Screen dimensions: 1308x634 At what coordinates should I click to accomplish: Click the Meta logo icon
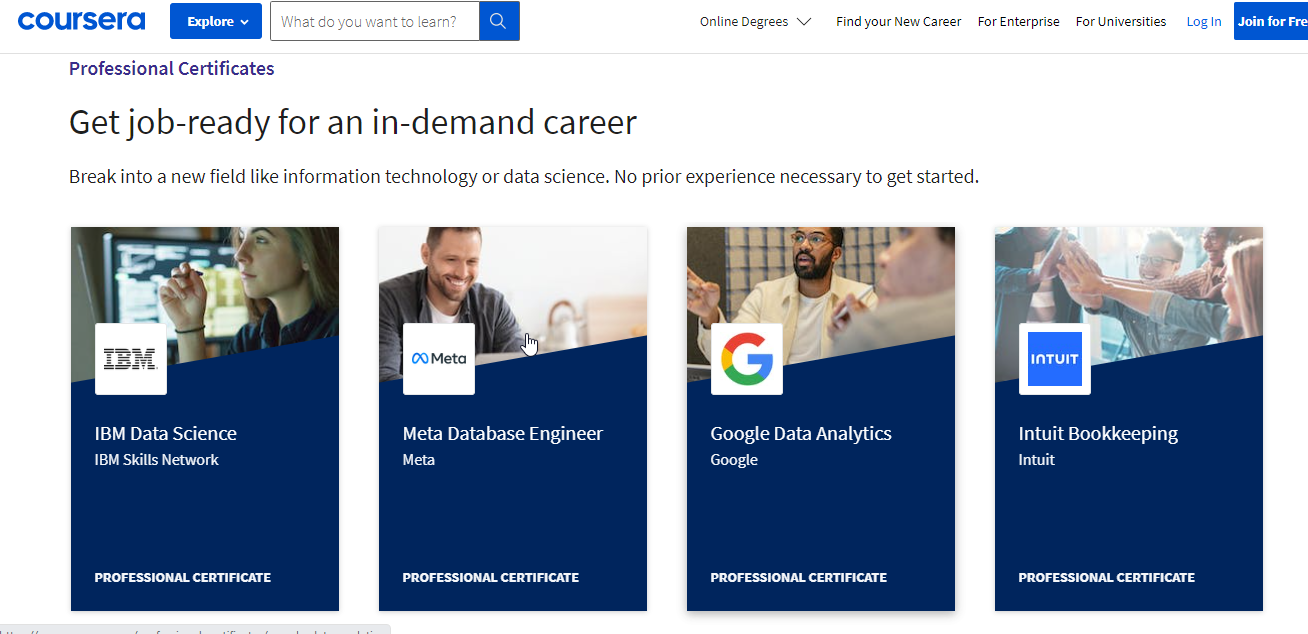point(439,359)
